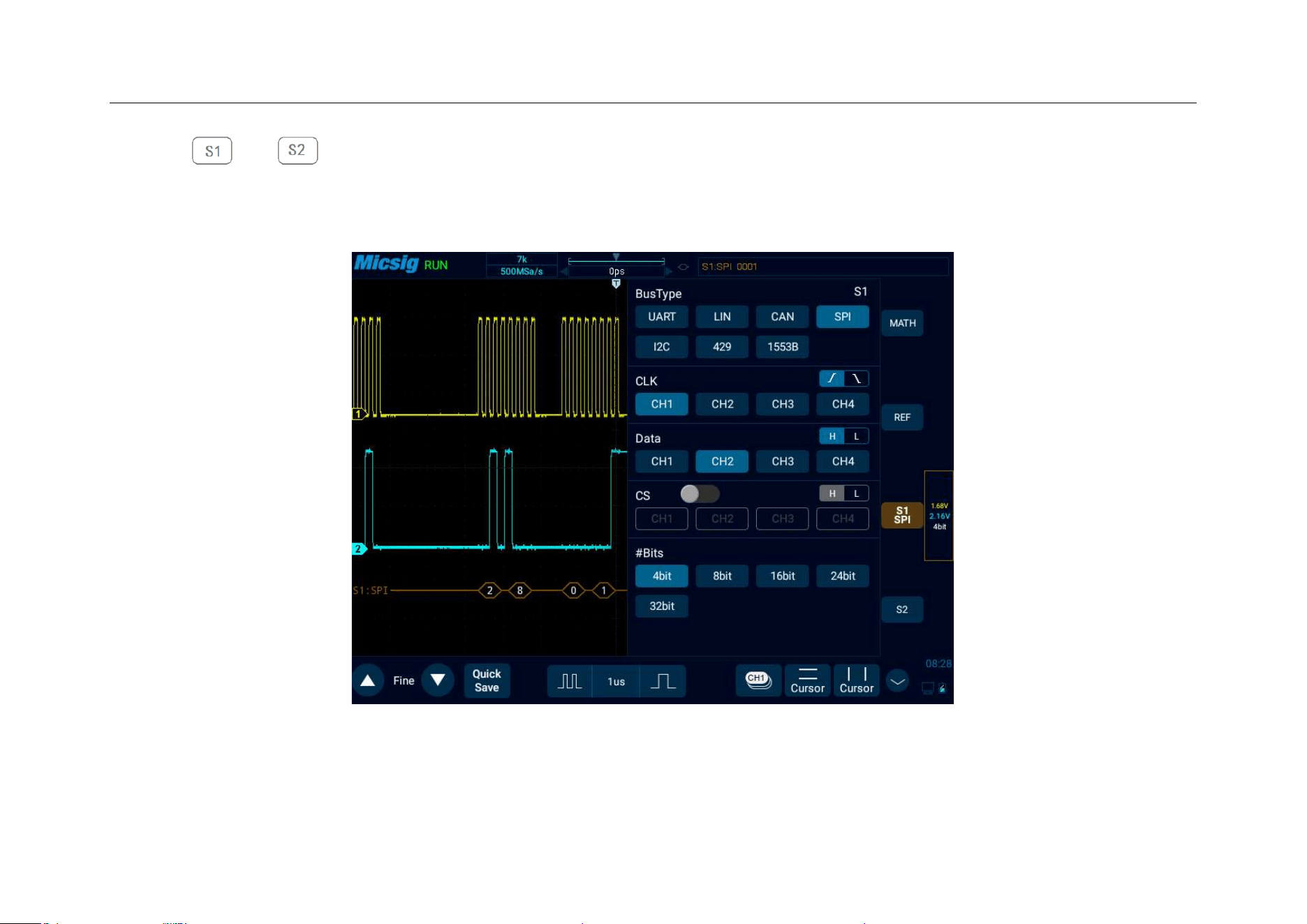Choose falling edge for CLK
Image resolution: width=1307 pixels, height=924 pixels.
tap(857, 378)
